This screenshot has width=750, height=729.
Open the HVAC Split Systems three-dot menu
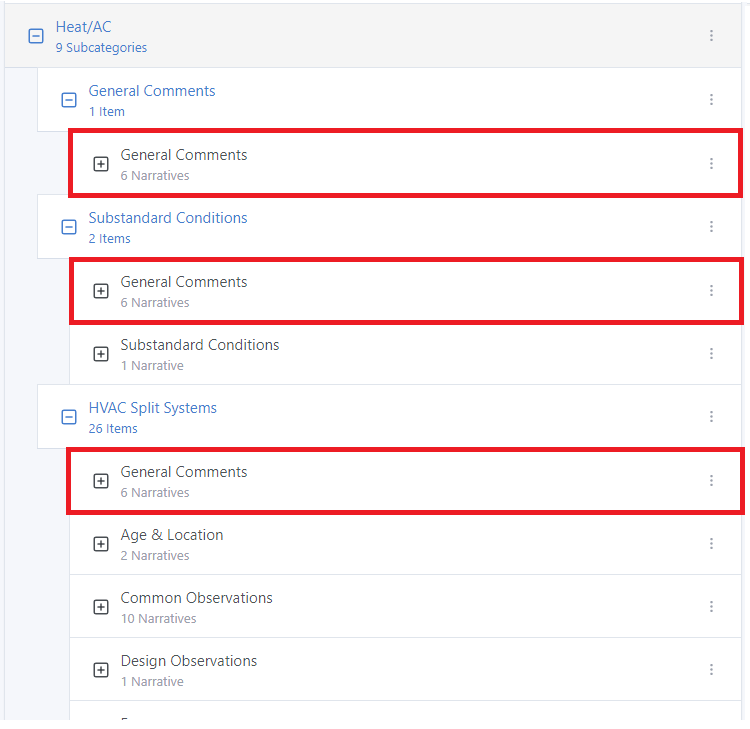point(711,417)
